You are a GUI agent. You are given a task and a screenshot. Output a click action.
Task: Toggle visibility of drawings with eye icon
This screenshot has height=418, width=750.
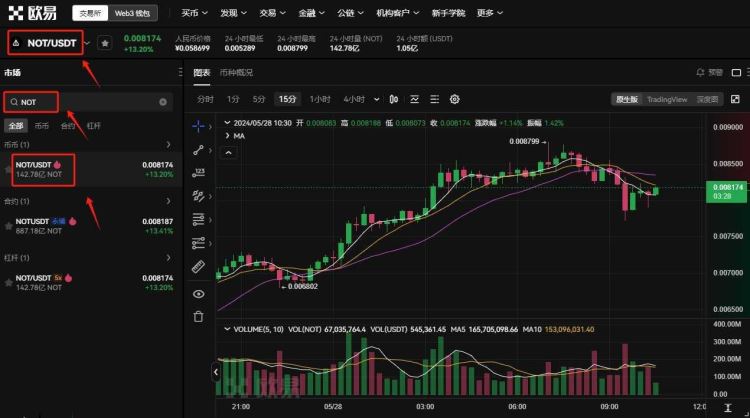coord(198,293)
